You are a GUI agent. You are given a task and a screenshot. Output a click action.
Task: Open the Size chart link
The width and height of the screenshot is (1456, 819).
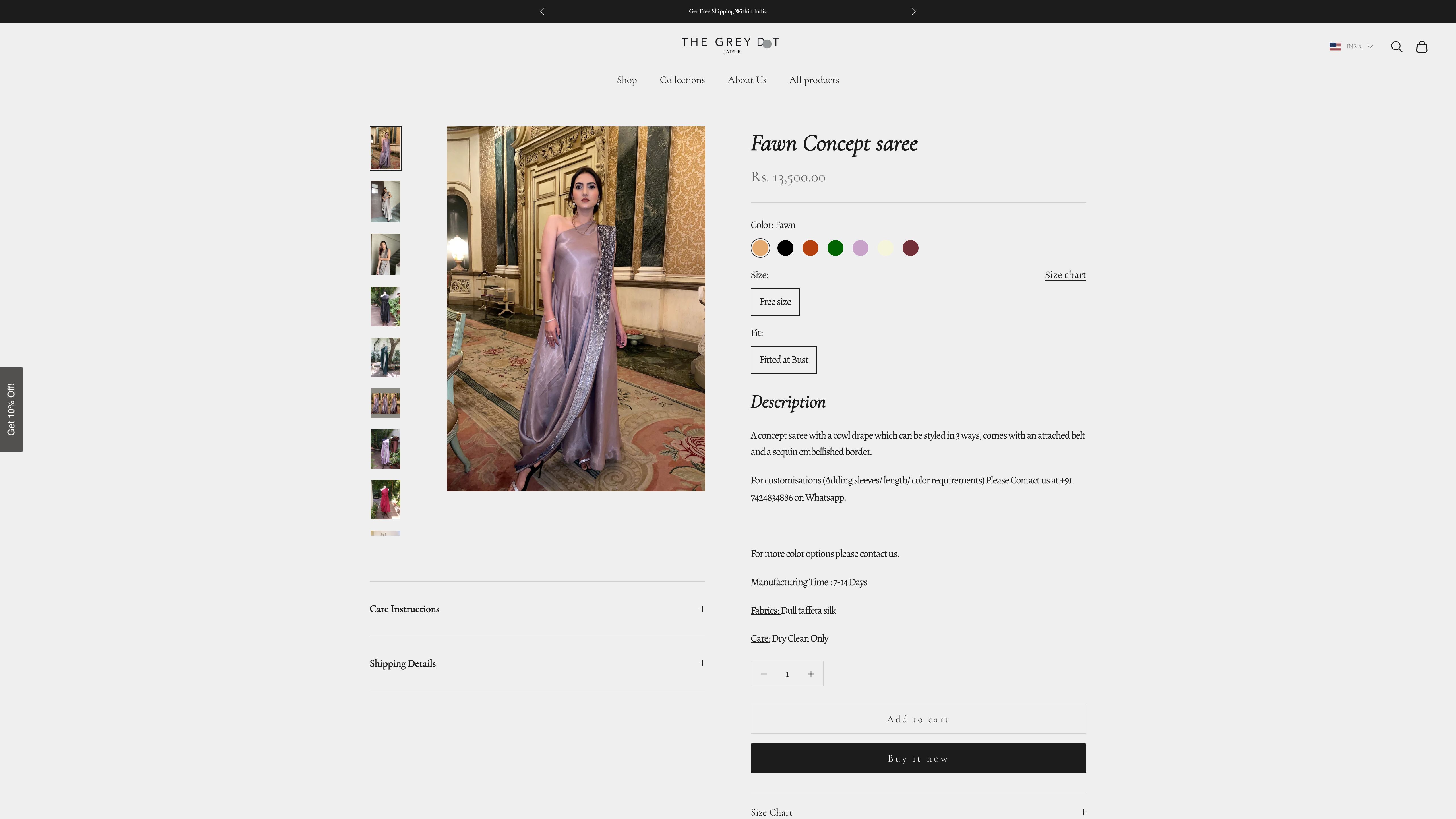[x=1065, y=275]
